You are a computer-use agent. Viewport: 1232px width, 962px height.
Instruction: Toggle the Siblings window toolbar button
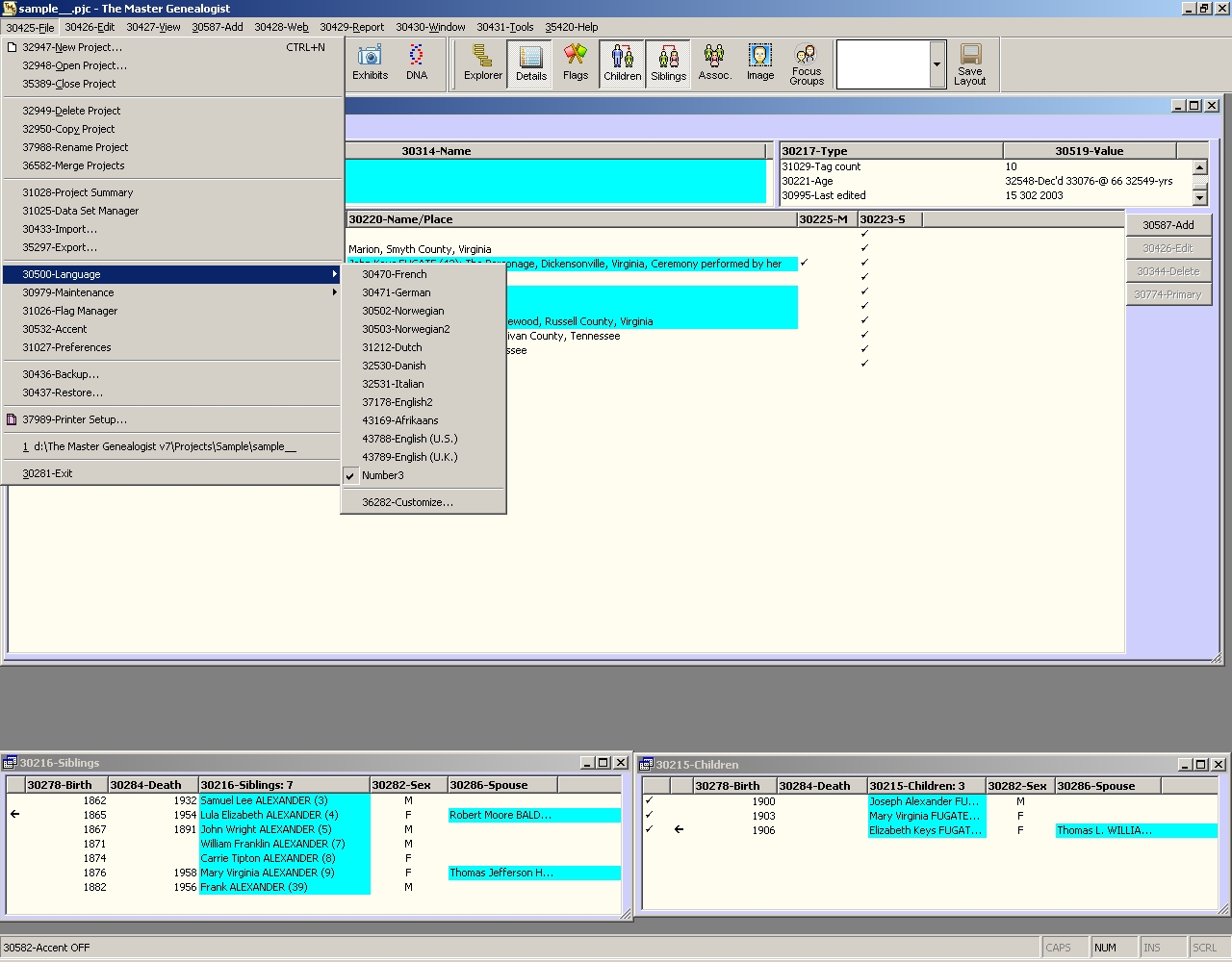point(668,63)
